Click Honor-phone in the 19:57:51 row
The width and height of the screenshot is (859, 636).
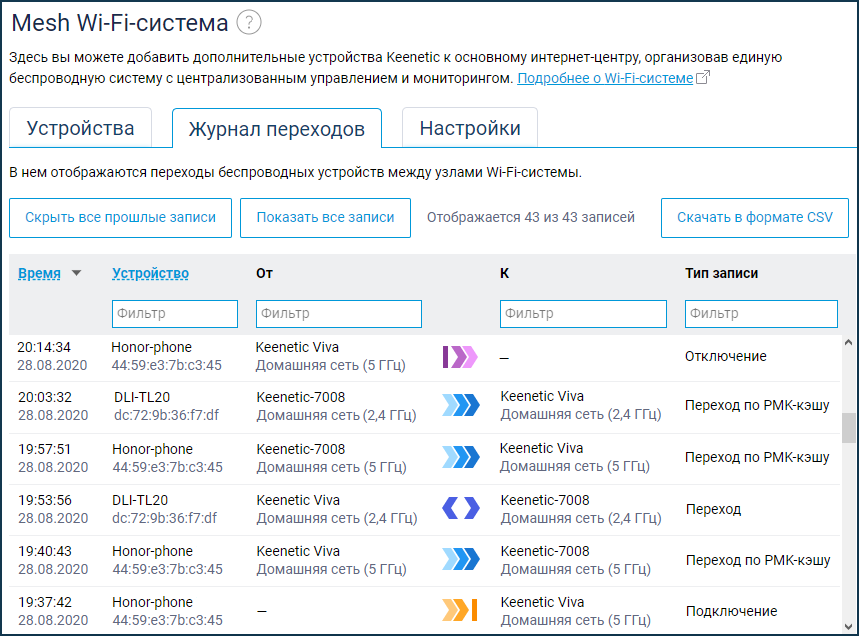coord(152,449)
